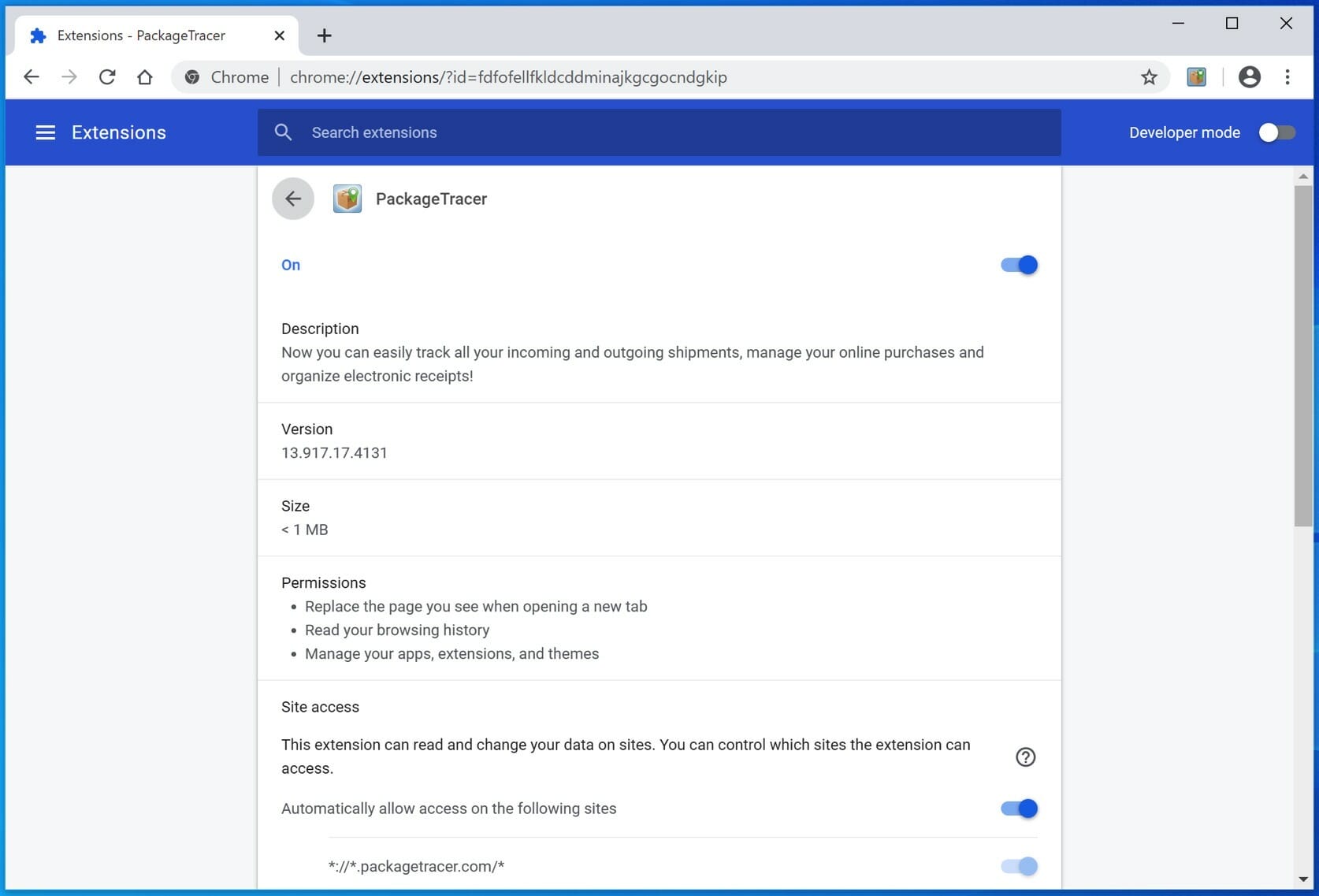
Task: Click the Extensions header title
Action: coord(119,132)
